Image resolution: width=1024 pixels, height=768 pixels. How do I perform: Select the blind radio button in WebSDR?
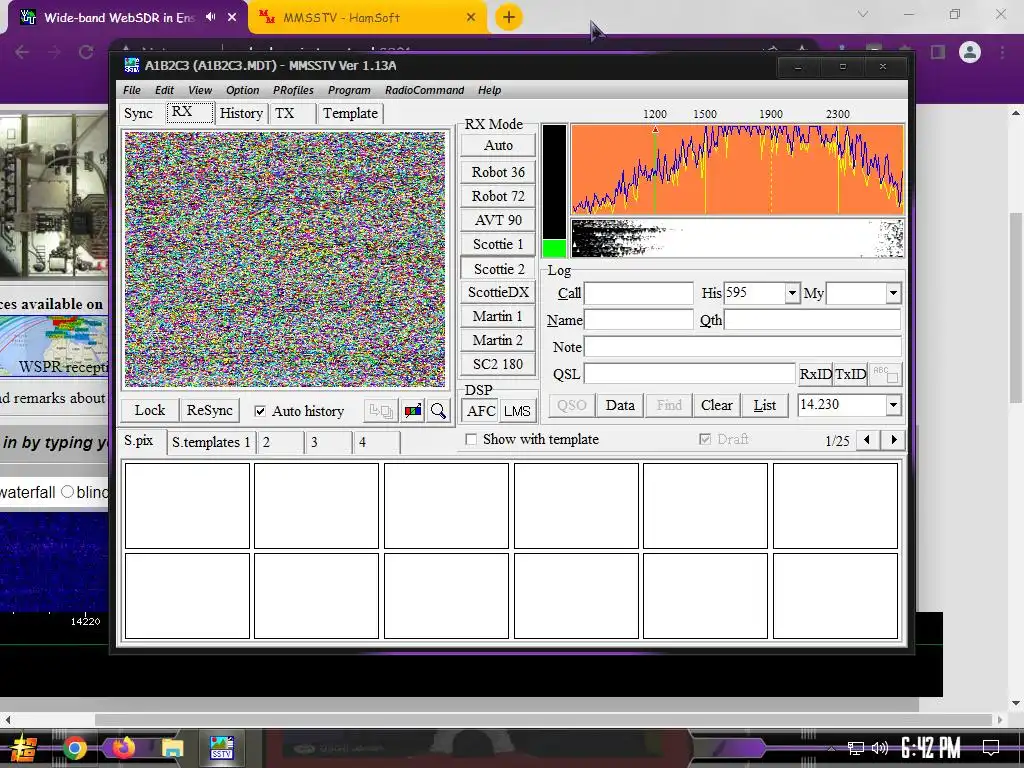click(x=67, y=492)
